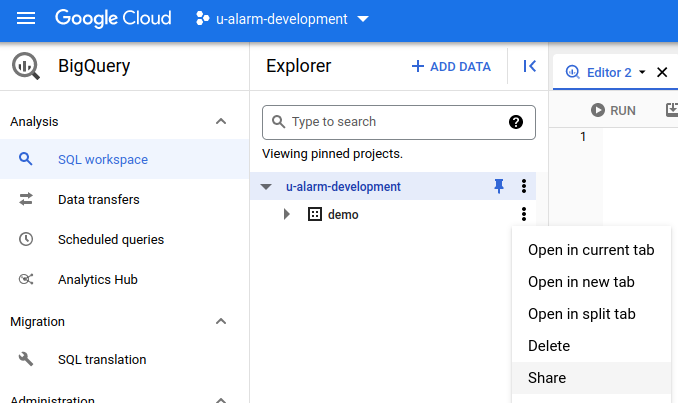
Task: Open the demo dataset actions menu
Action: (x=523, y=214)
